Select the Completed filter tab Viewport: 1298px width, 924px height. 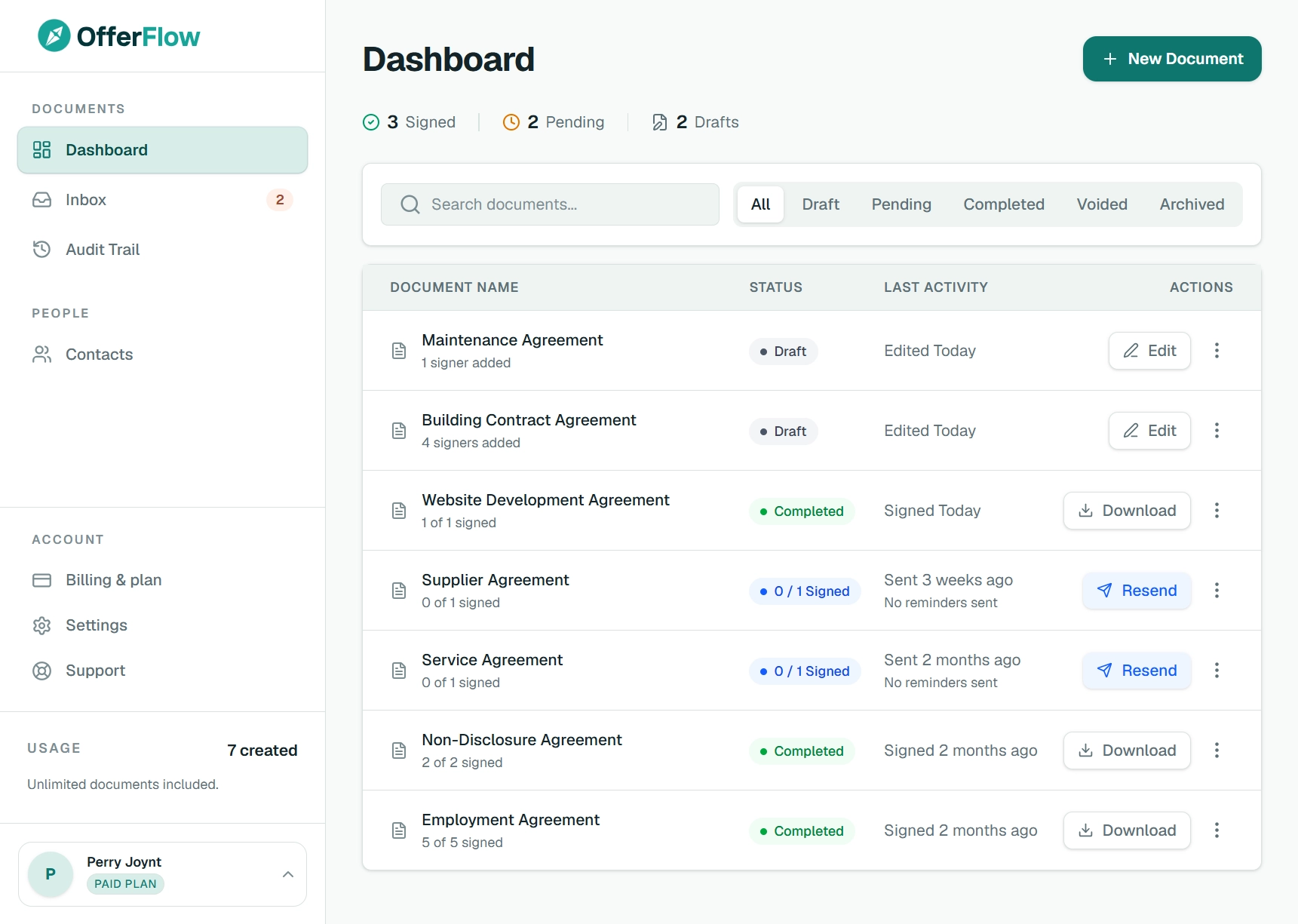pyautogui.click(x=1004, y=204)
